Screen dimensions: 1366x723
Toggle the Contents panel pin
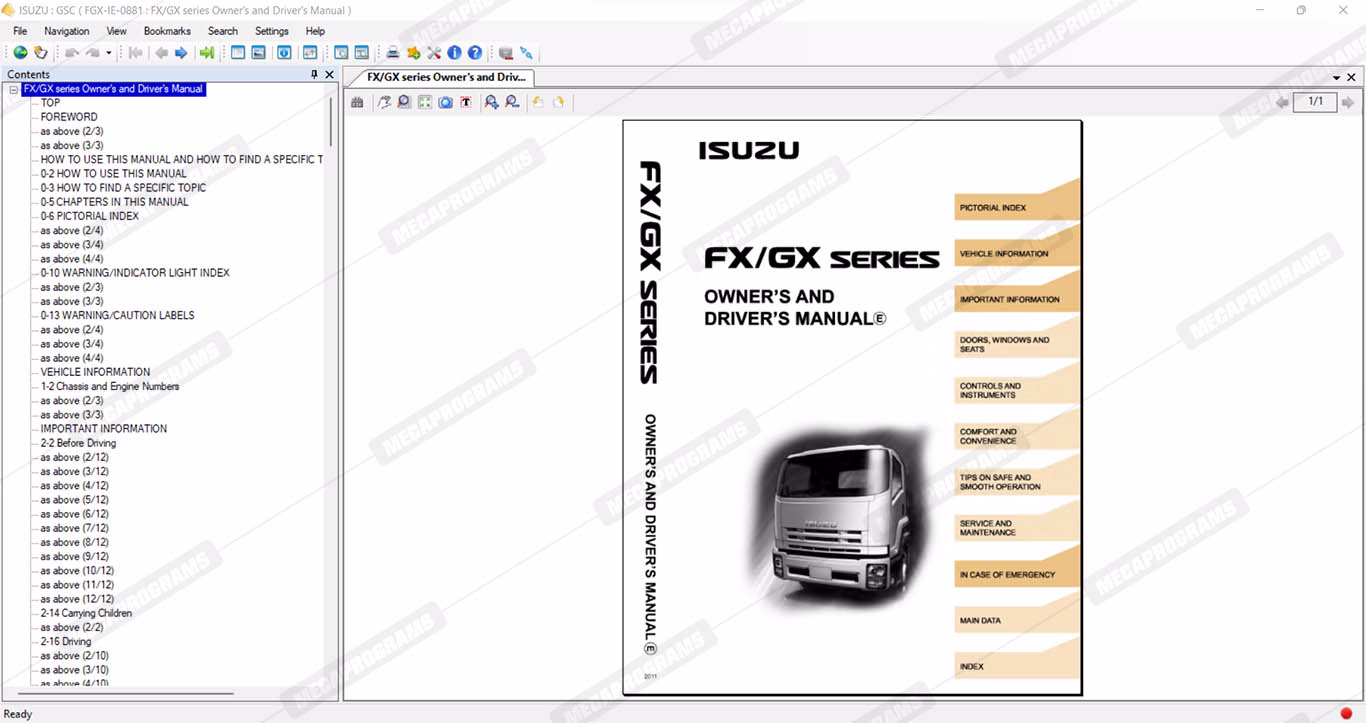315,75
